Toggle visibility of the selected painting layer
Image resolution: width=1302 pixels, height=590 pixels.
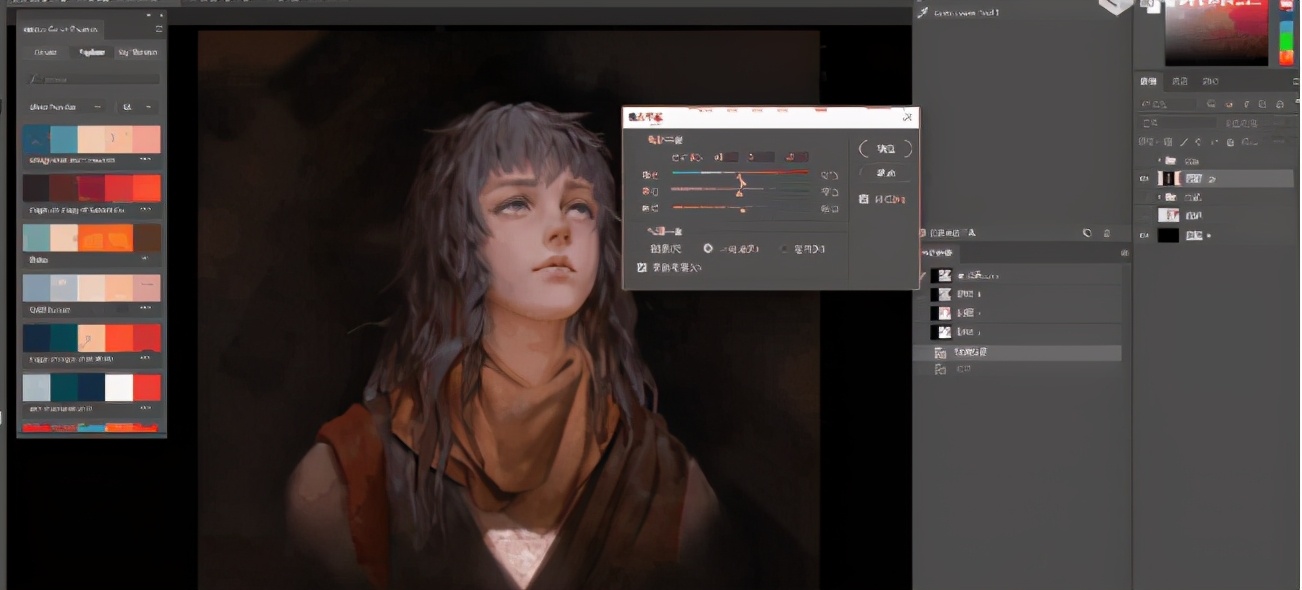1145,178
